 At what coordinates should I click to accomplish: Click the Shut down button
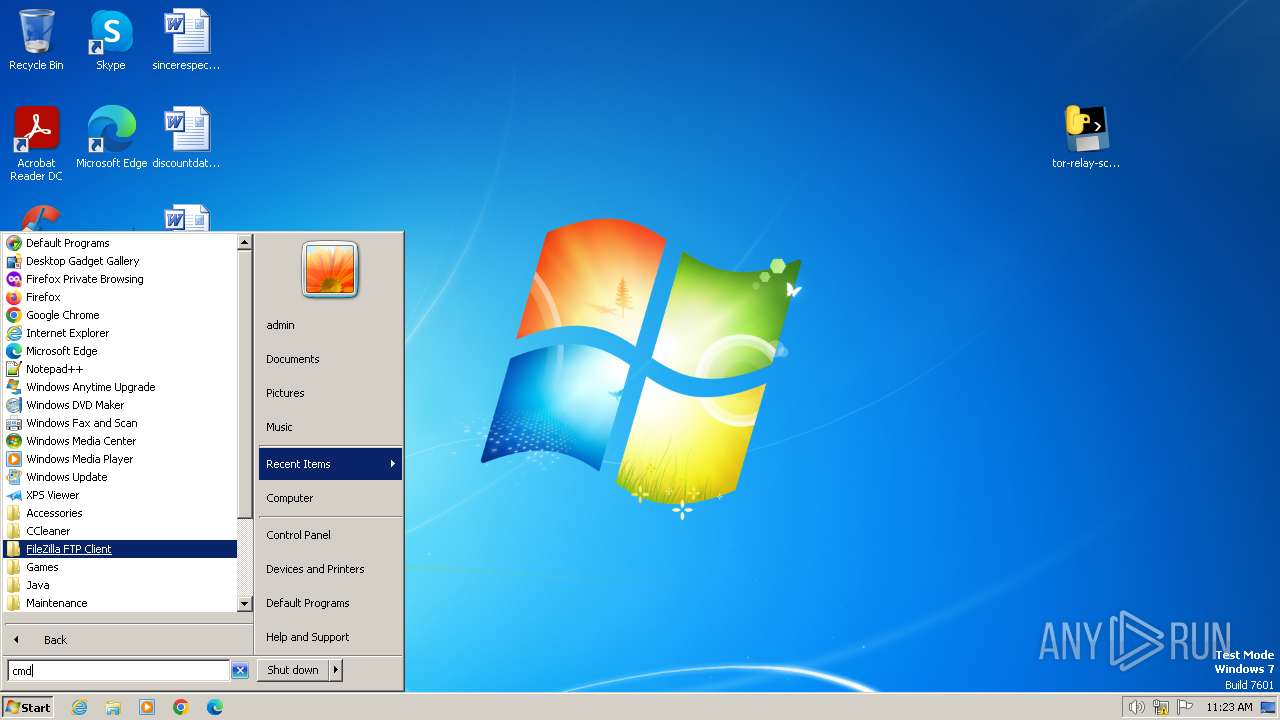pos(293,670)
